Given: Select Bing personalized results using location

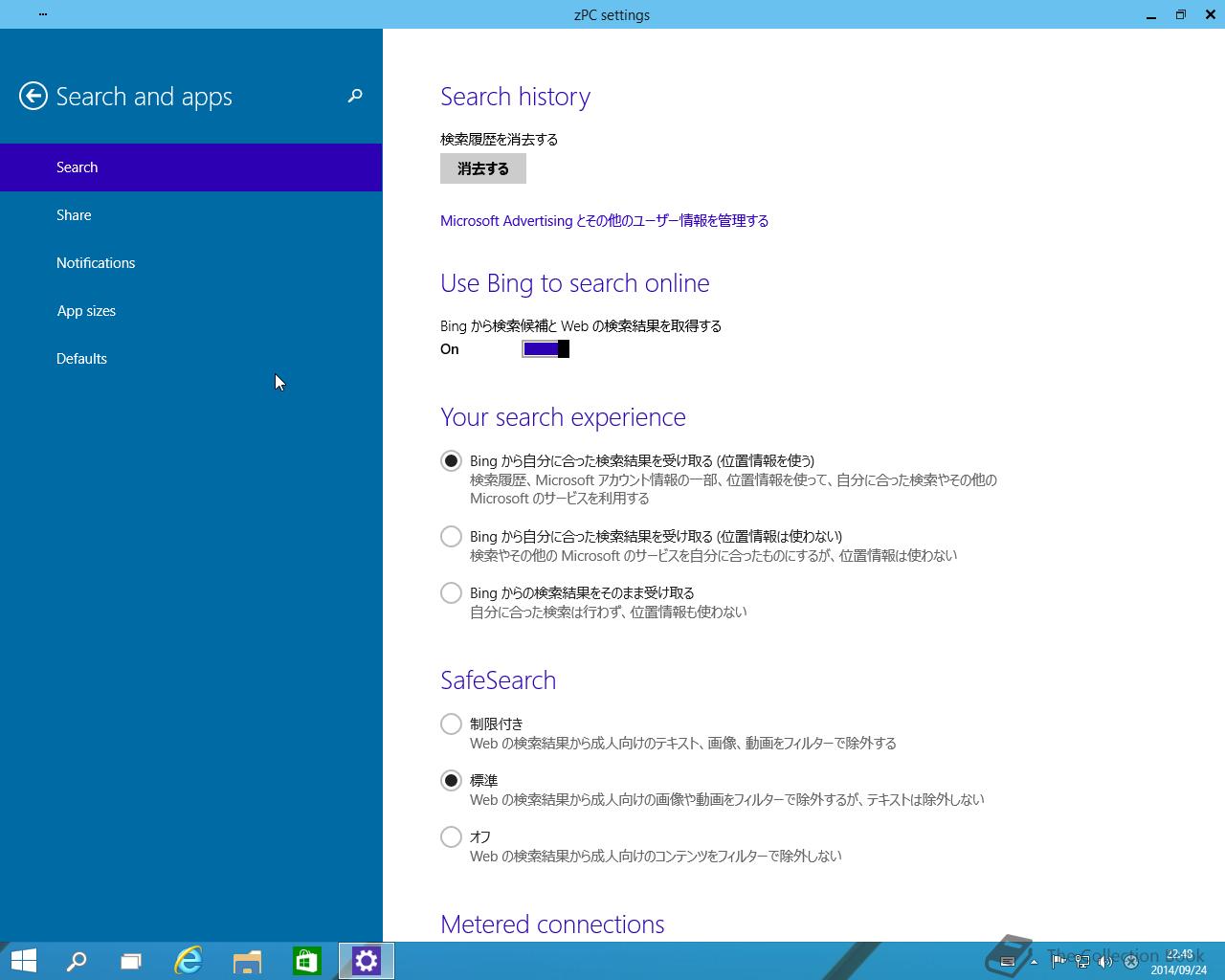Looking at the screenshot, I should pyautogui.click(x=451, y=461).
